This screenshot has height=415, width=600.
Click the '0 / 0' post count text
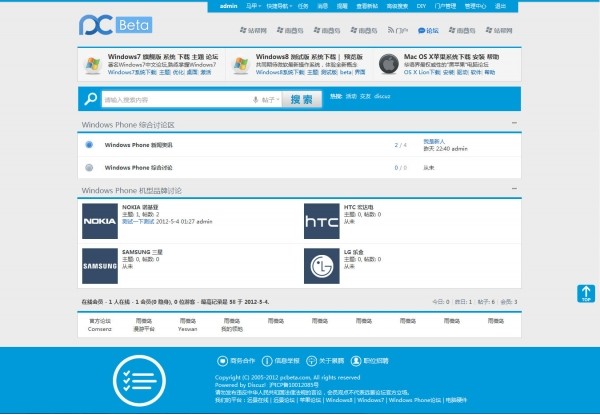coord(401,168)
